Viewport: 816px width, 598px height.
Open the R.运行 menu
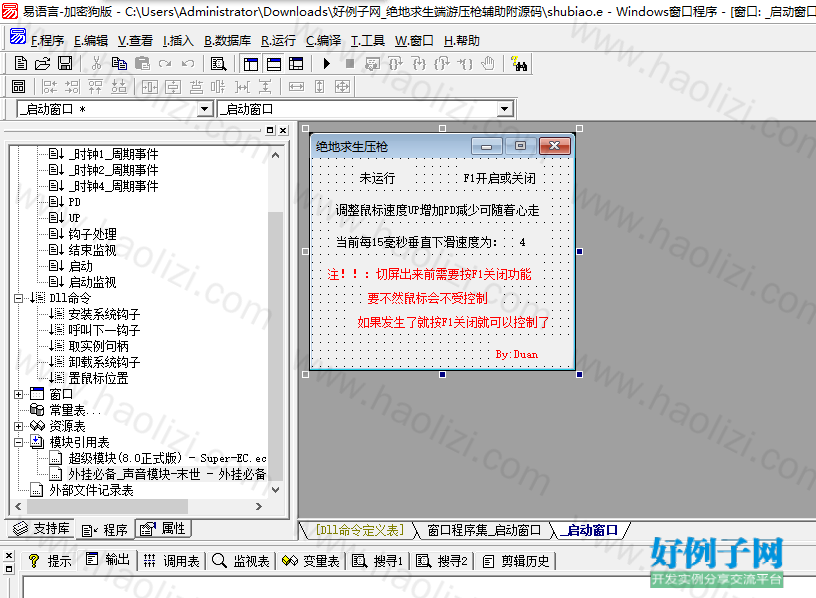click(278, 41)
